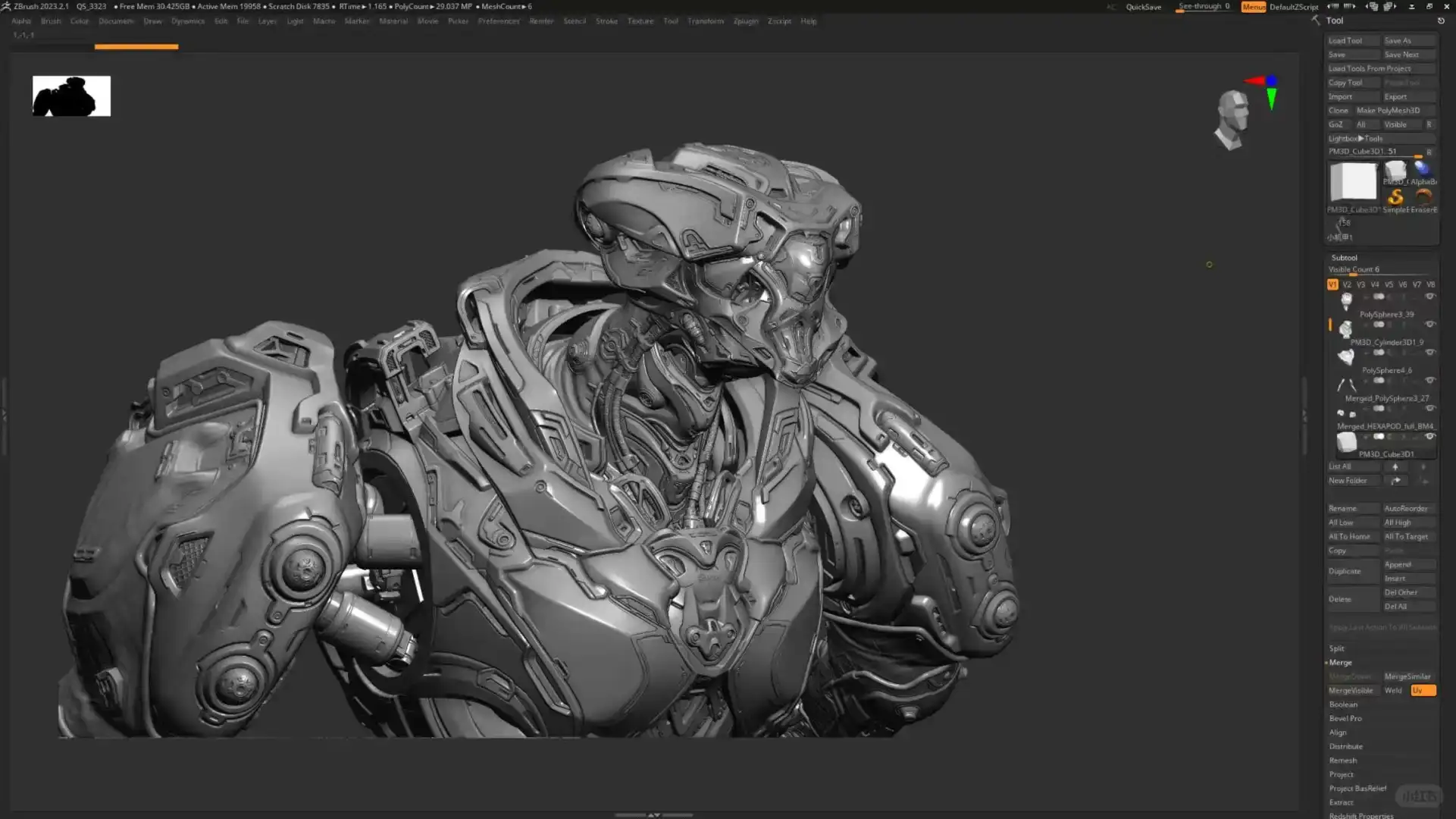
Task: Click the reset icon at the Tool palette corner
Action: [x=1442, y=20]
